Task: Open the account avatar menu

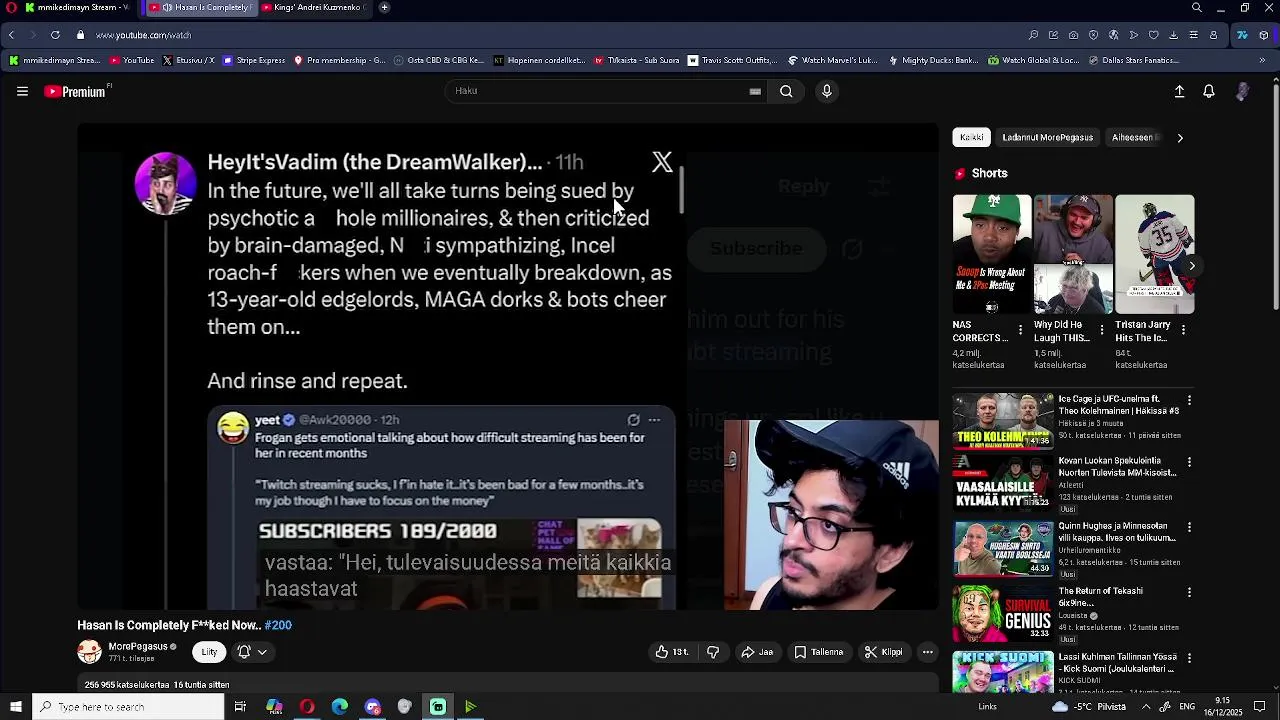Action: (x=1242, y=91)
